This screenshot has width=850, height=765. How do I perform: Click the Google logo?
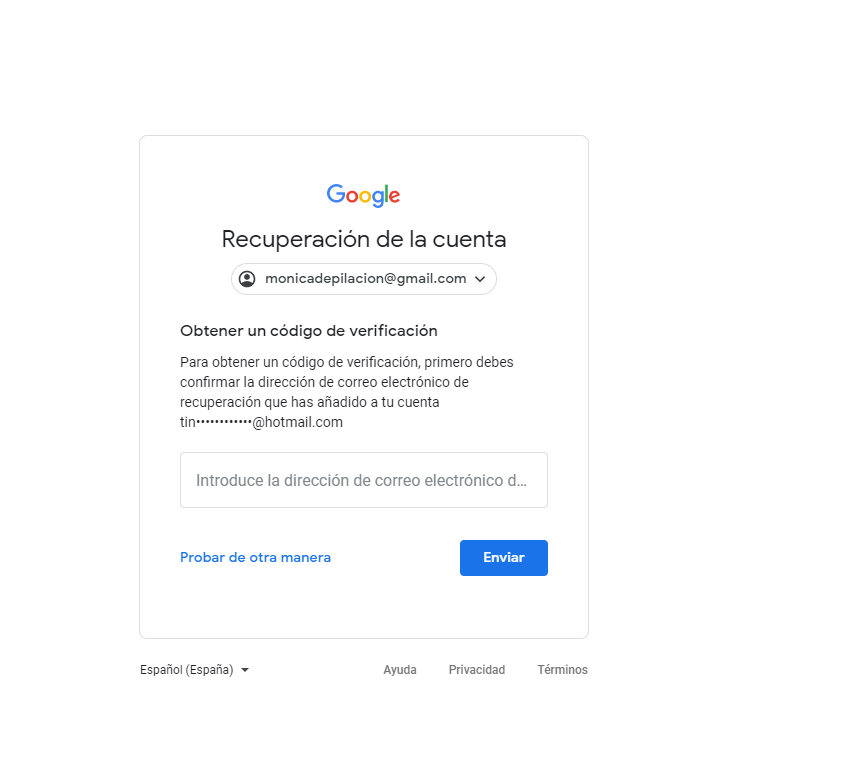coord(363,195)
